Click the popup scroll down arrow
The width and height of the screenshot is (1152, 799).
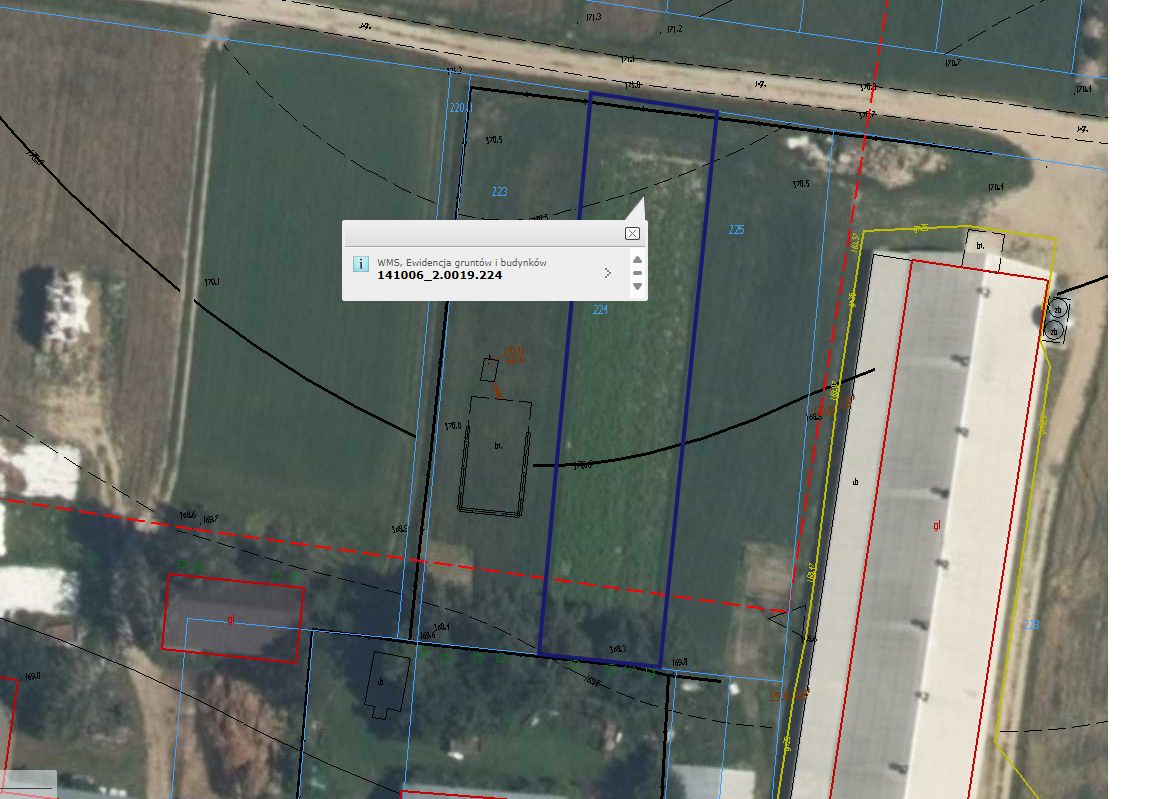pyautogui.click(x=638, y=286)
